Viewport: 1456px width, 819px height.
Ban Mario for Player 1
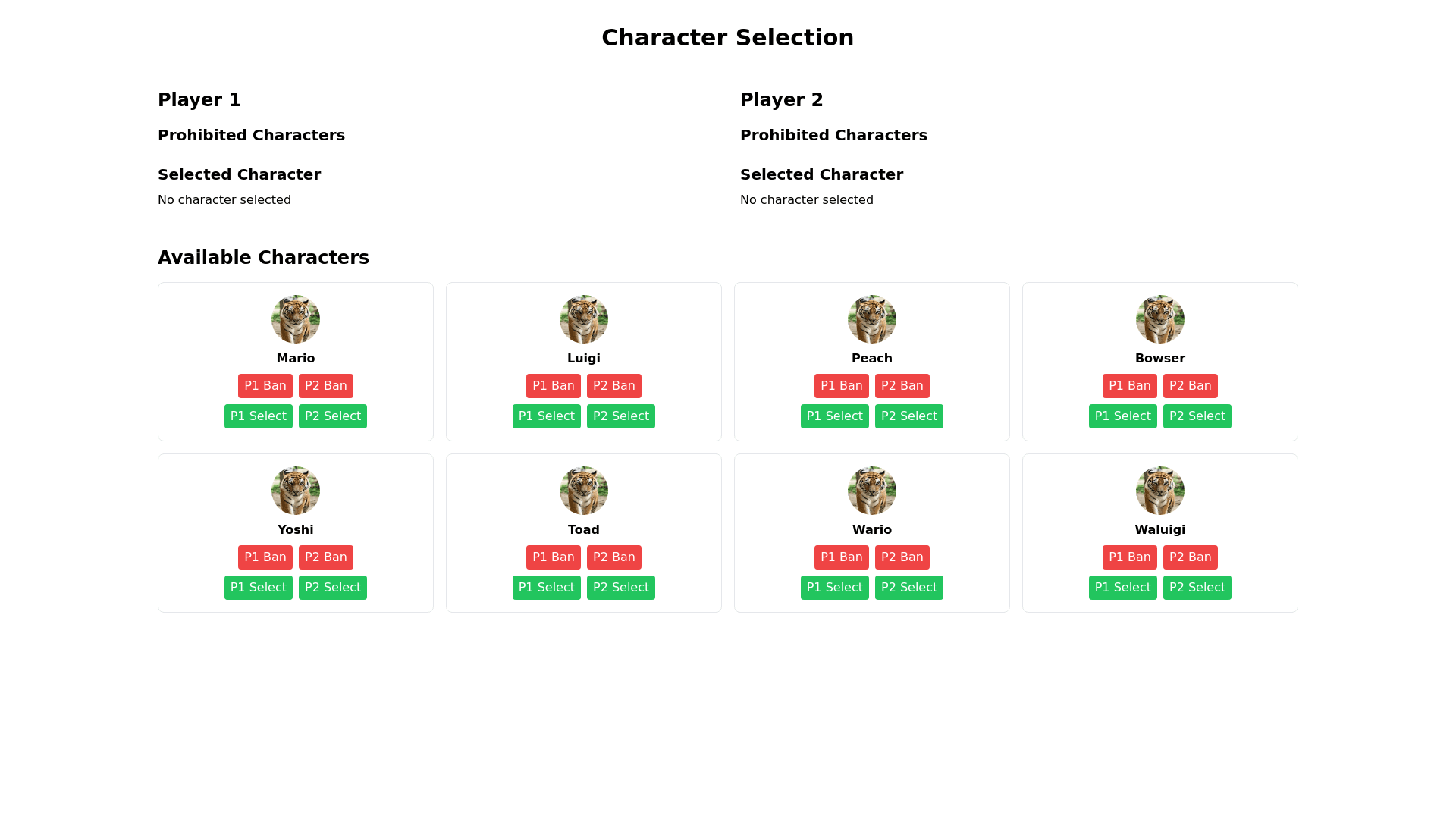coord(265,386)
